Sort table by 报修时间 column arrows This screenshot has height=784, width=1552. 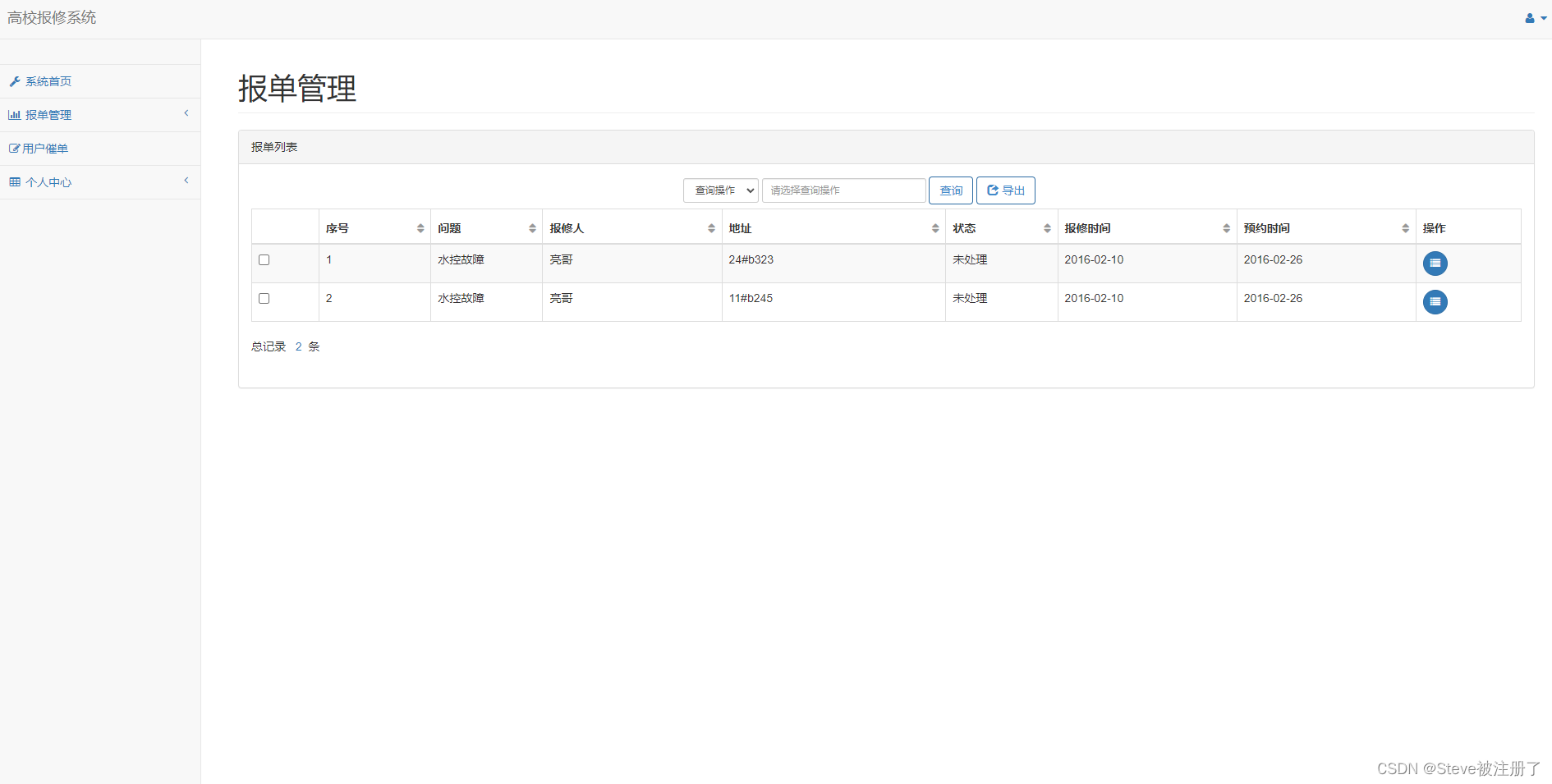tap(1226, 228)
